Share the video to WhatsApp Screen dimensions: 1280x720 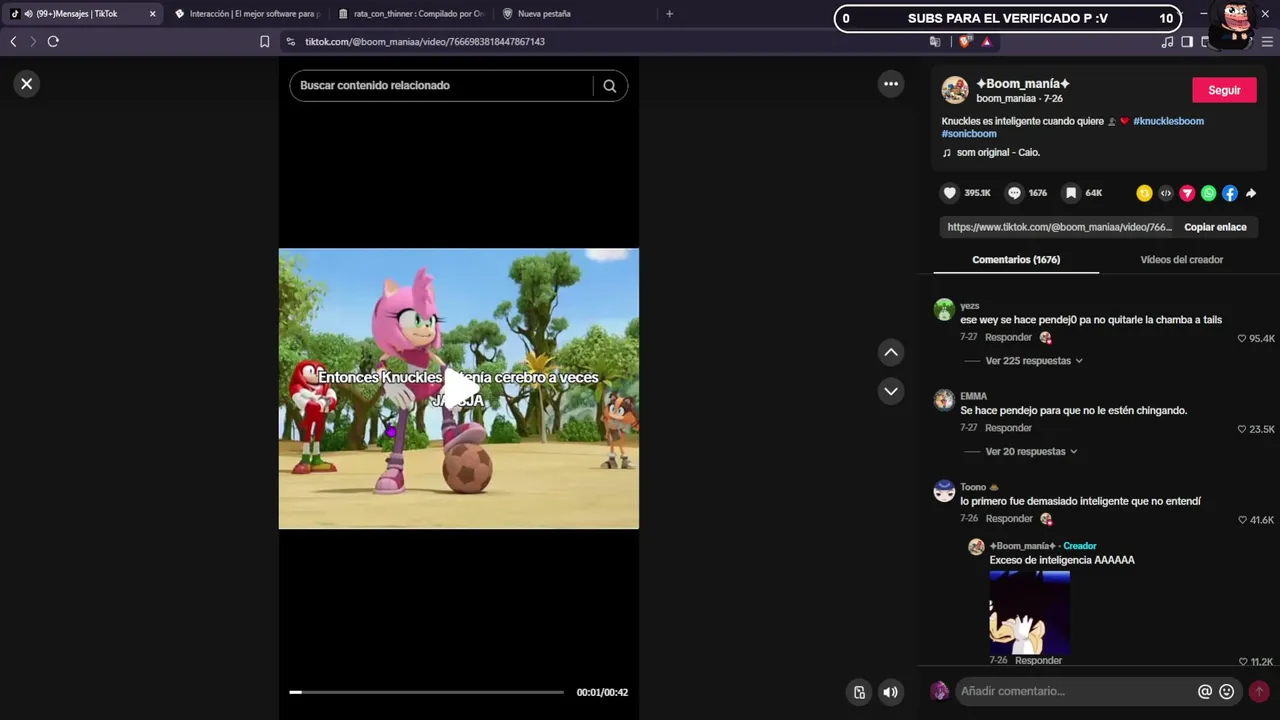1208,193
